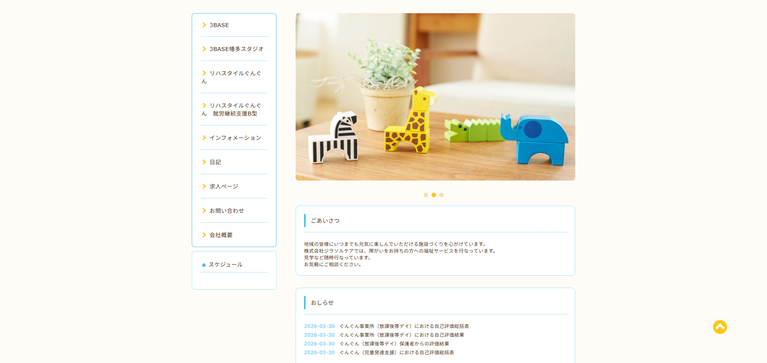Open news ぐんぐん事業所 自己評価結果 entry

point(402,335)
